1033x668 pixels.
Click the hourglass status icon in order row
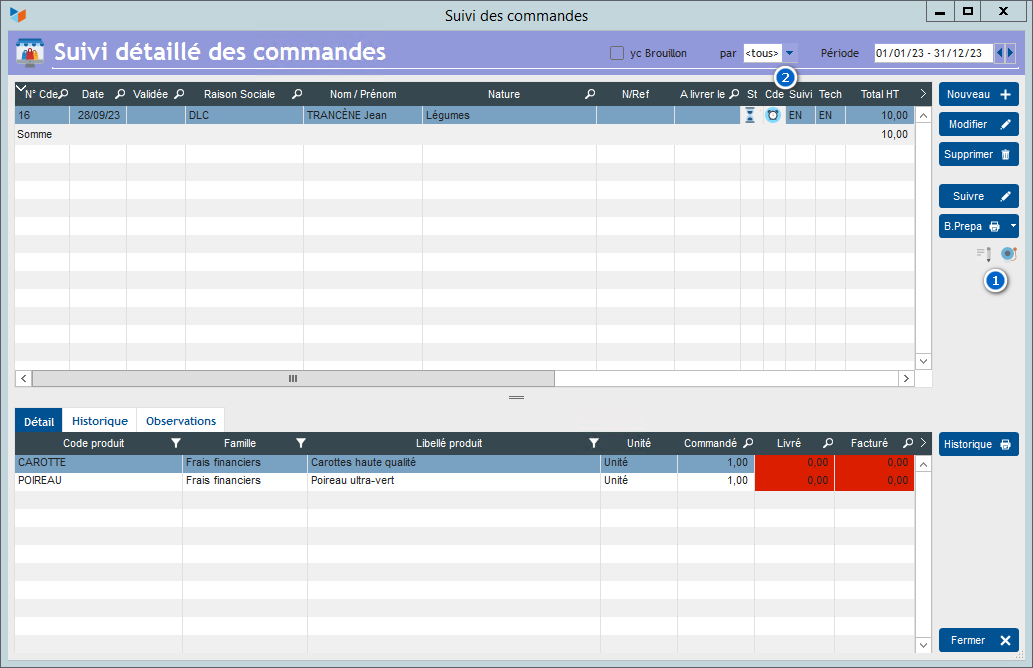(750, 115)
